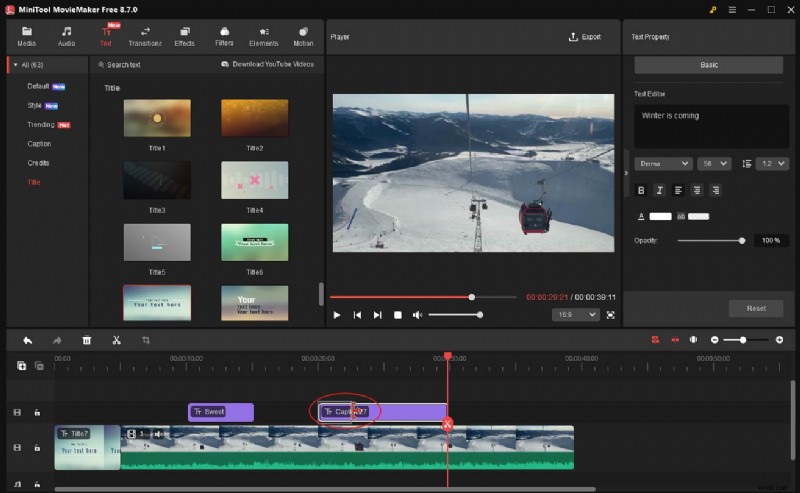Open the Media tab
The width and height of the screenshot is (800, 493).
(x=27, y=37)
